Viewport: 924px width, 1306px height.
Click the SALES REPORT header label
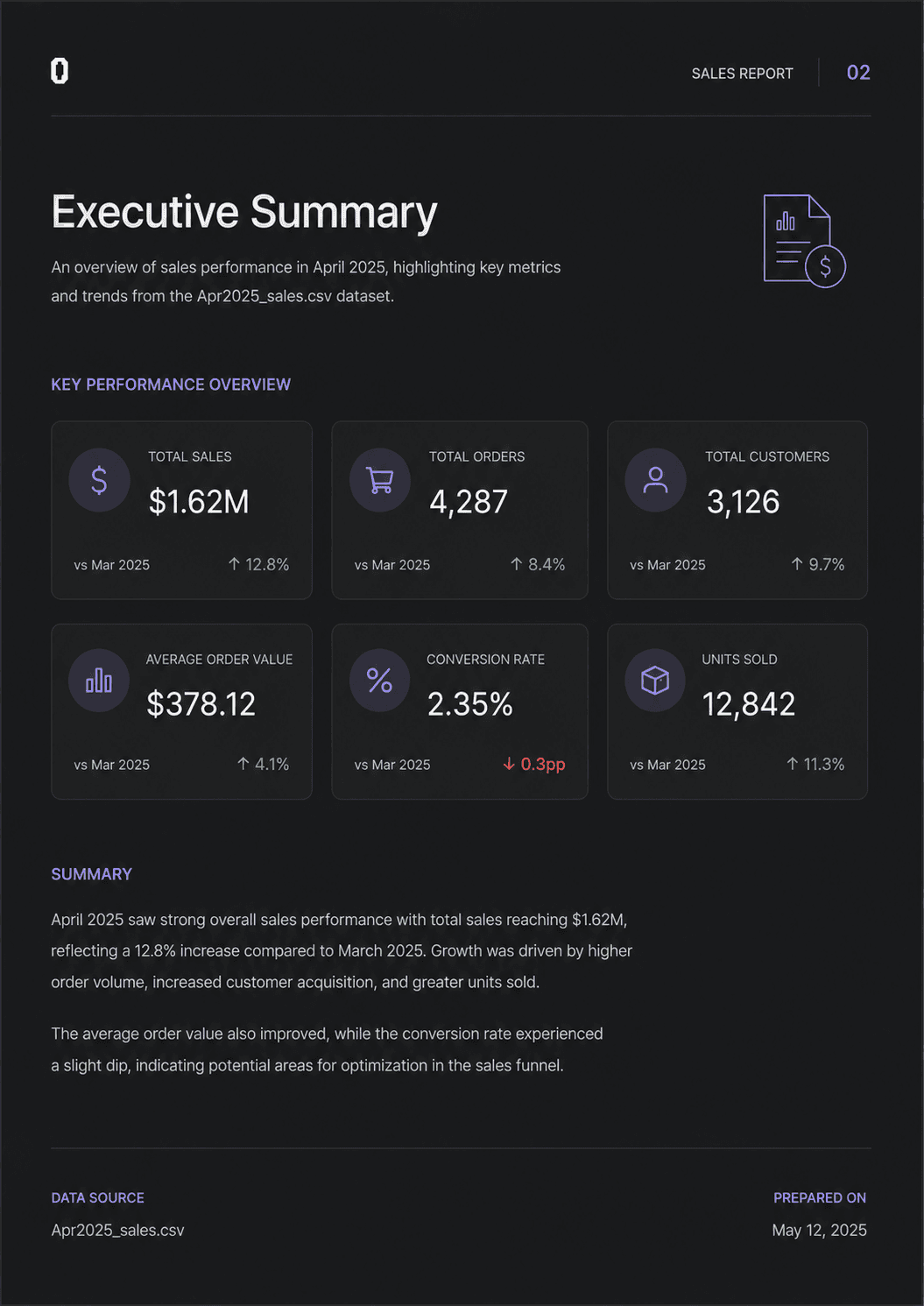pyautogui.click(x=742, y=74)
